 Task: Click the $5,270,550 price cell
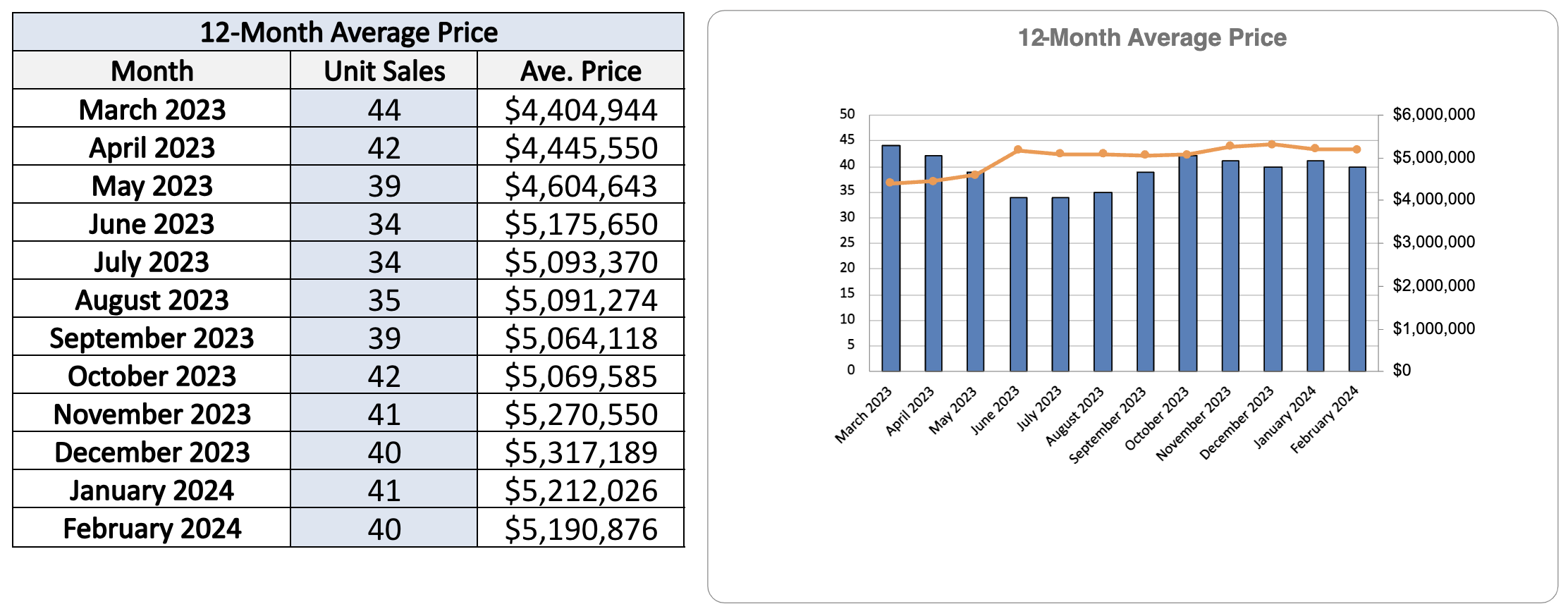[x=581, y=413]
